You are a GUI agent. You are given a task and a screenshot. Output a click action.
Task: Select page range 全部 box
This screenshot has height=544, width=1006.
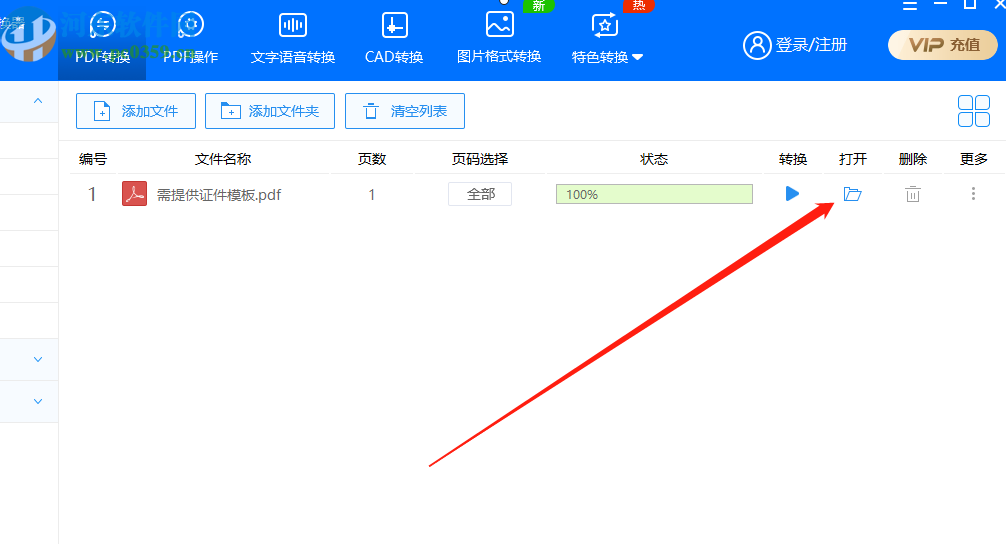[480, 194]
